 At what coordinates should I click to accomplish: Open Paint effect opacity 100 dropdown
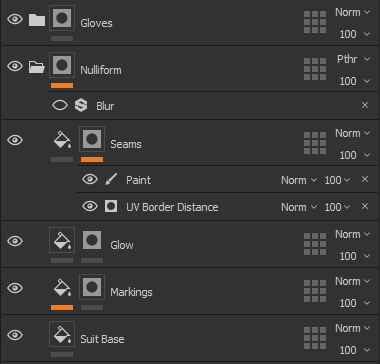coord(337,180)
